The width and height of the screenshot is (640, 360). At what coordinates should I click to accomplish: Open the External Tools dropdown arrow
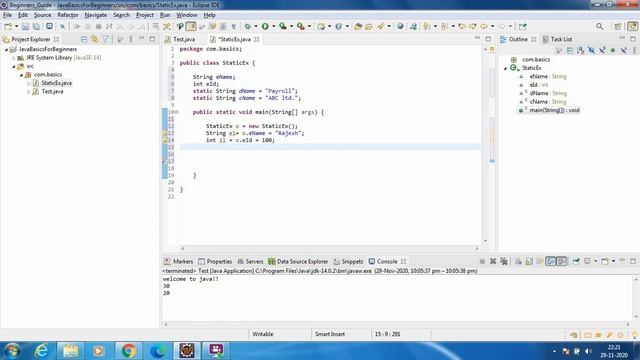pos(309,27)
